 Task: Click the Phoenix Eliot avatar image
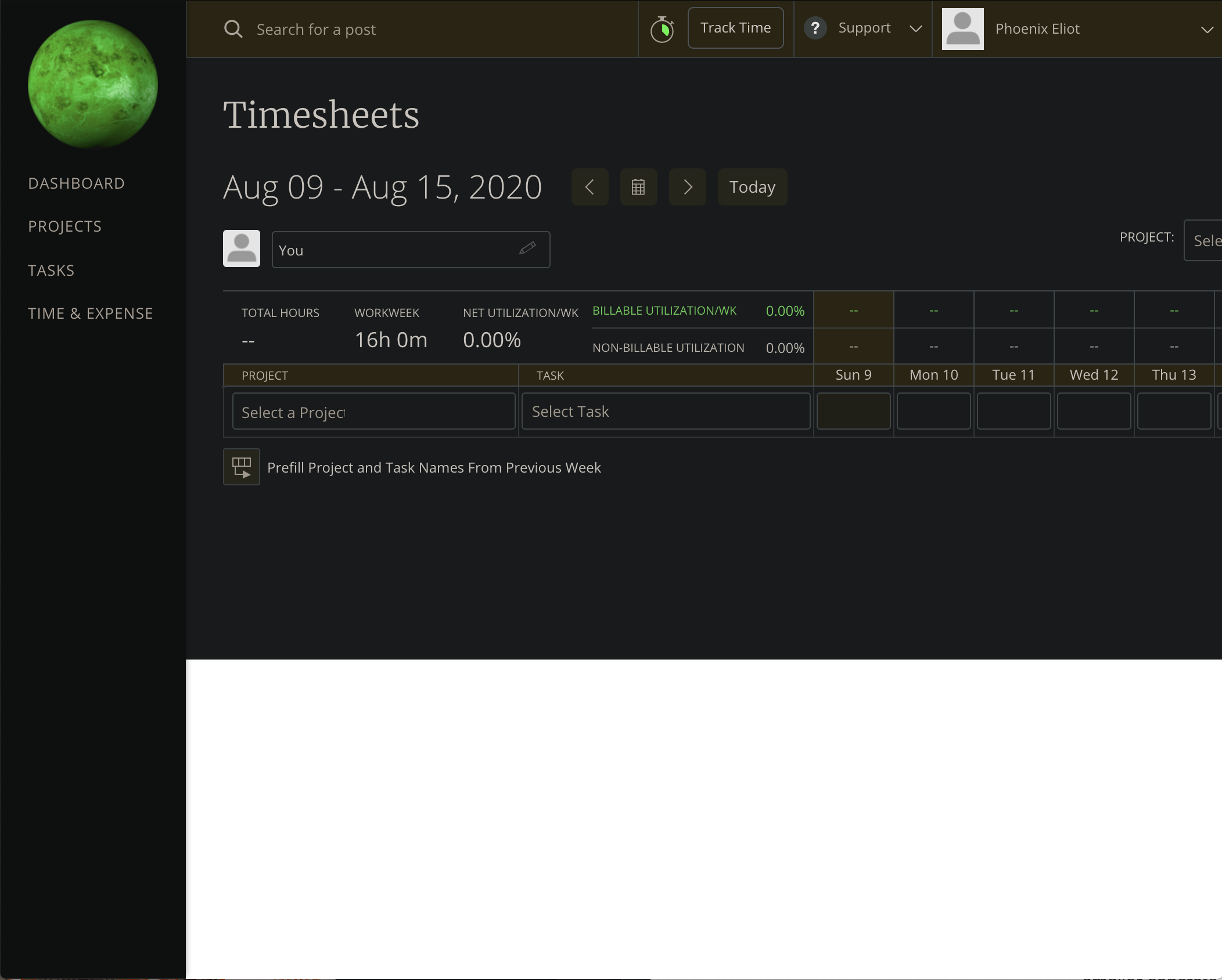click(x=962, y=28)
